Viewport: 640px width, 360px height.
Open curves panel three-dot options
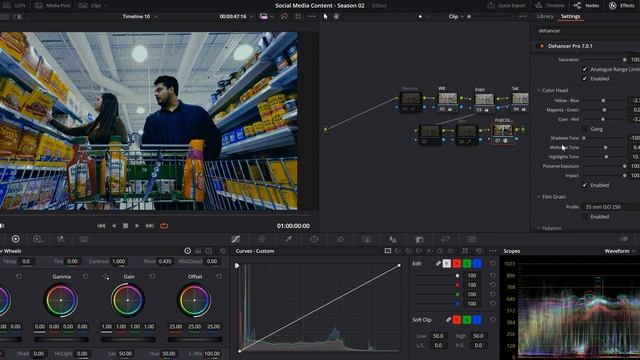coord(493,251)
